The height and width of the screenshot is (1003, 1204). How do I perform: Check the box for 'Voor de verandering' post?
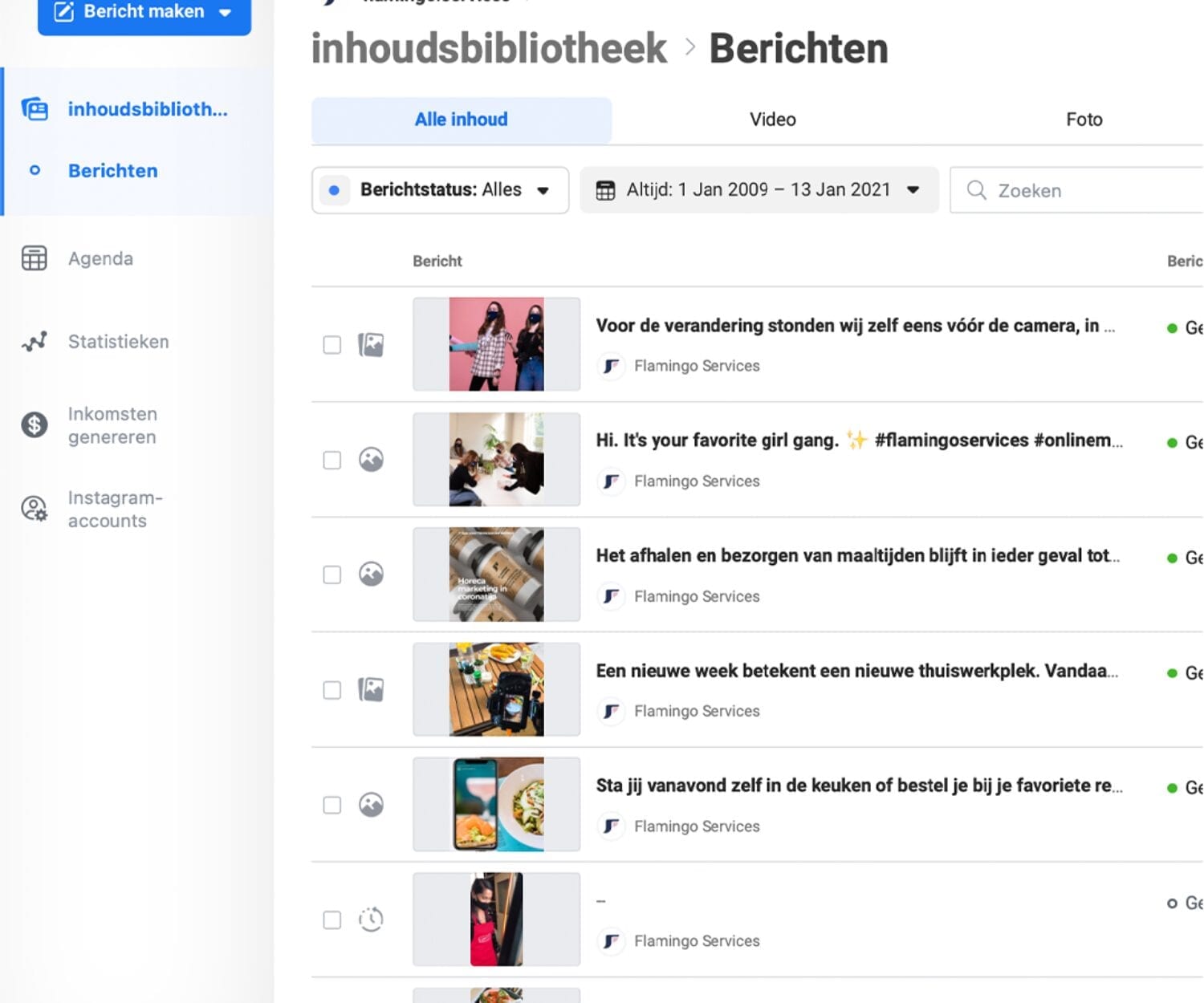pos(332,345)
